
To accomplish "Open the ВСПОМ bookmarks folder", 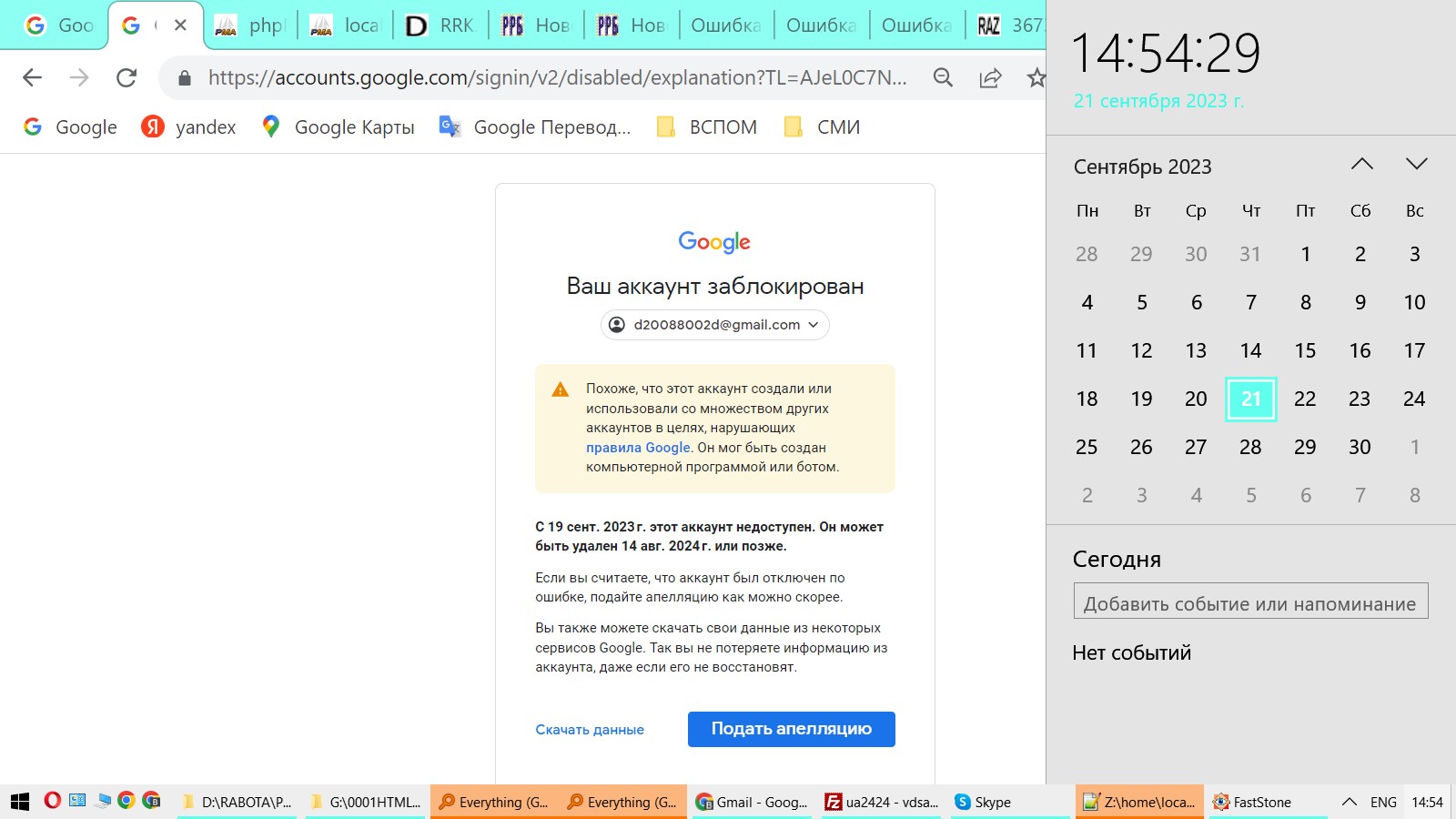I will tap(707, 127).
